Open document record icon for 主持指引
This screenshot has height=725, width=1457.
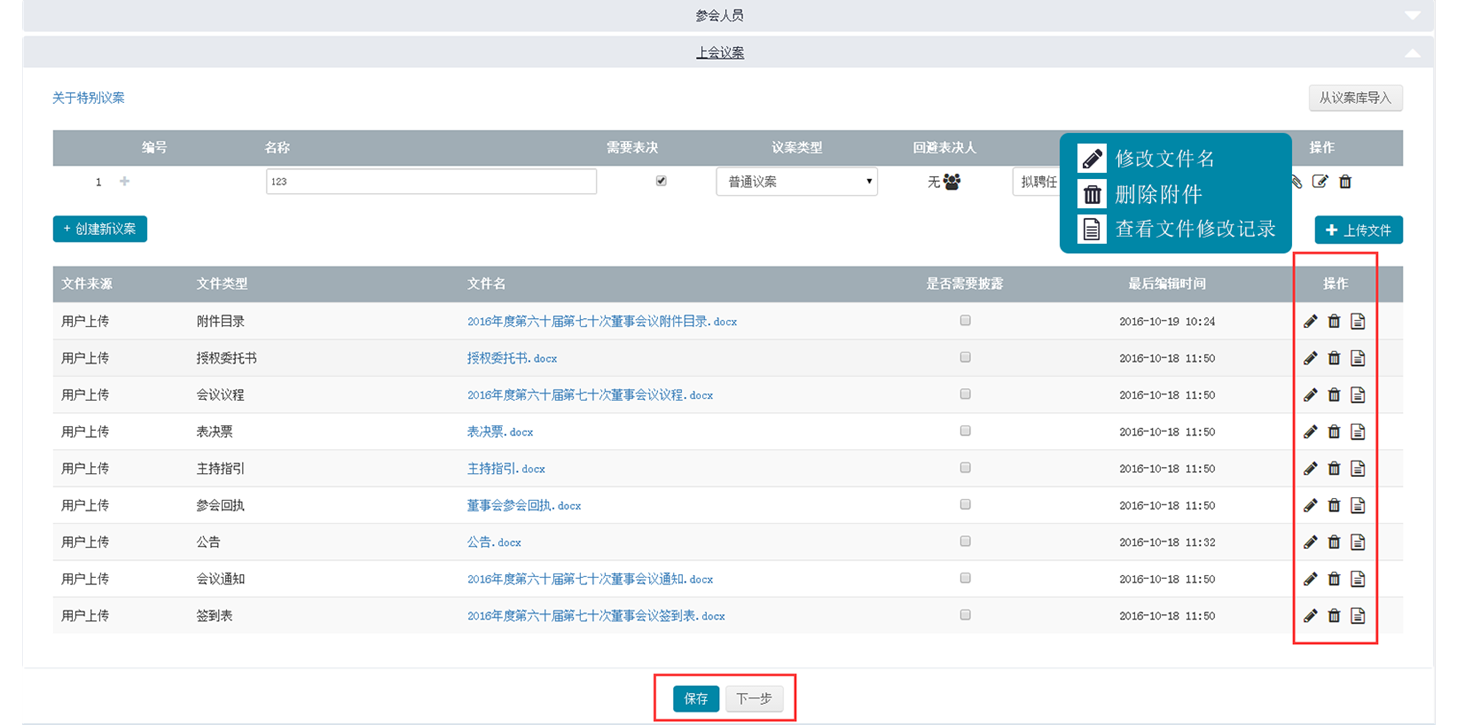(1357, 468)
